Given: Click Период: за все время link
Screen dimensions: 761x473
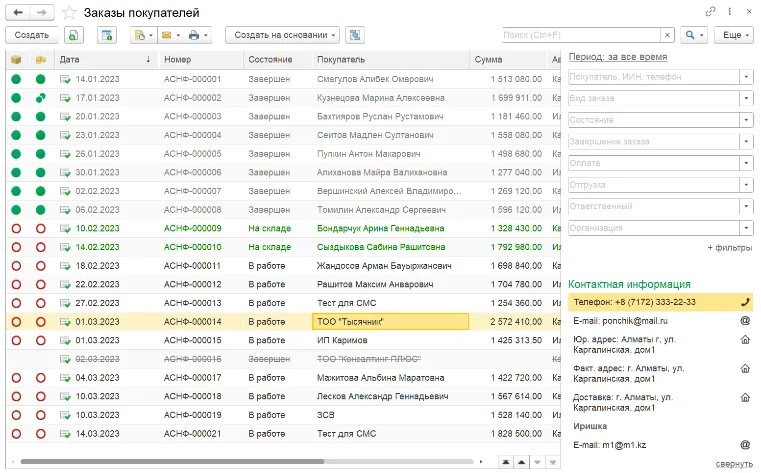Looking at the screenshot, I should [617, 57].
